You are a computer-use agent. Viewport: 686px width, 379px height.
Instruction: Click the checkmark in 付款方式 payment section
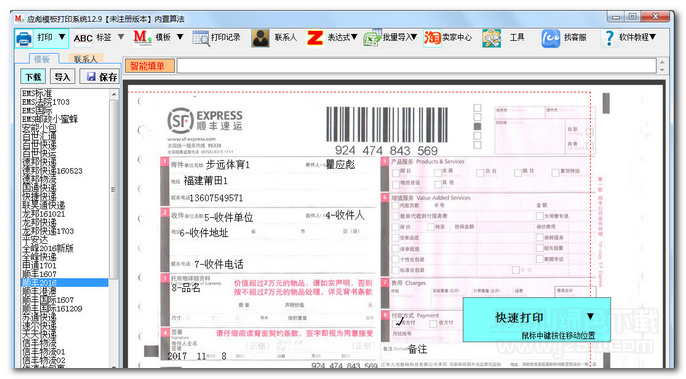coord(399,322)
